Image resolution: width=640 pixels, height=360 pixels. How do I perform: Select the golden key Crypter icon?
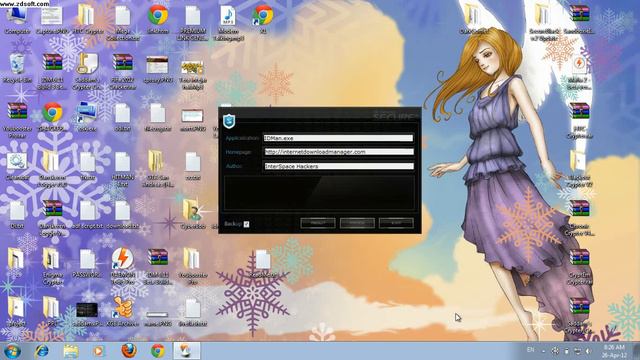pyautogui.click(x=87, y=64)
